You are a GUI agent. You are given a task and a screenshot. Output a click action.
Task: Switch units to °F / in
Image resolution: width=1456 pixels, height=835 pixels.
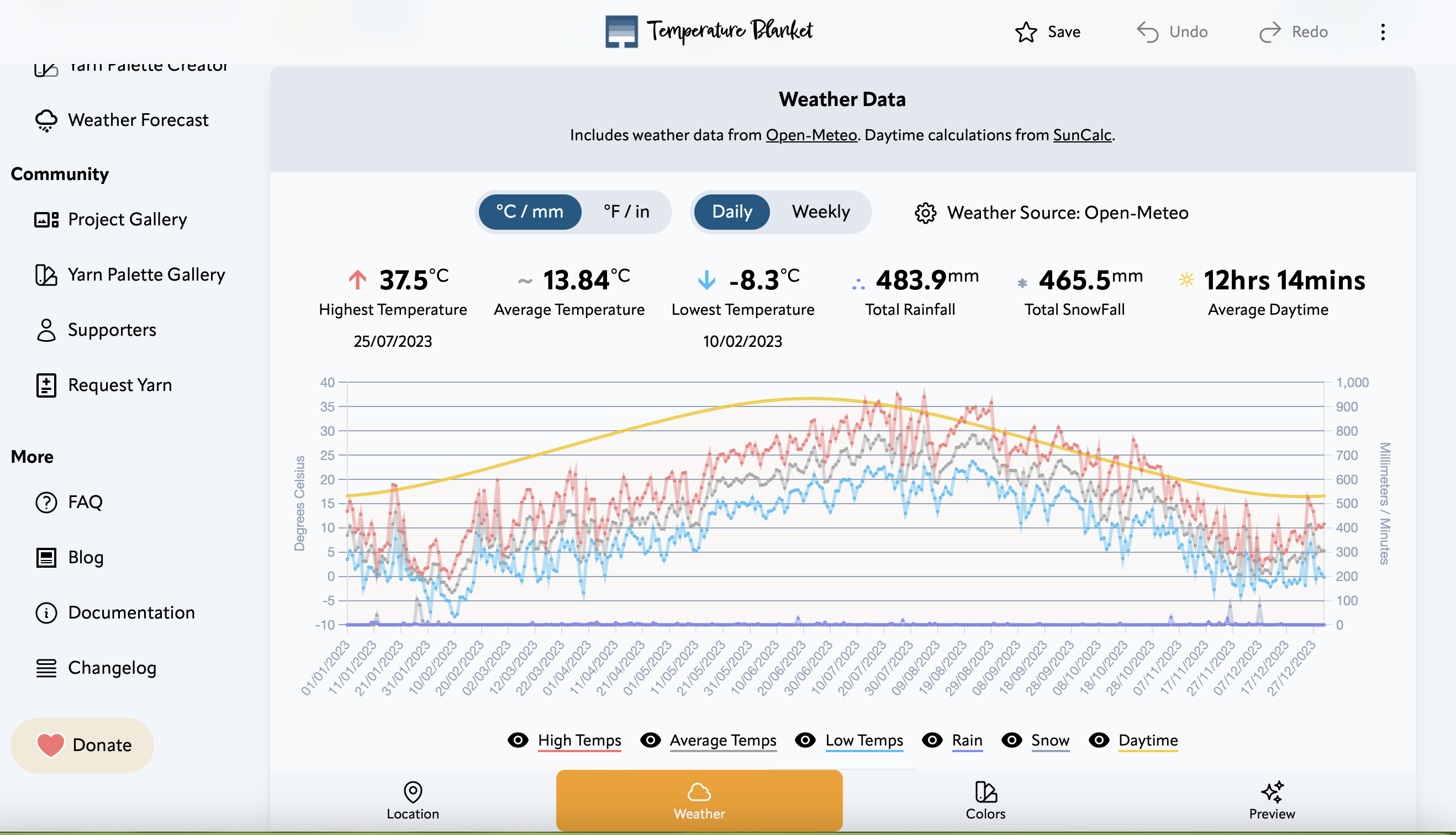(x=626, y=212)
